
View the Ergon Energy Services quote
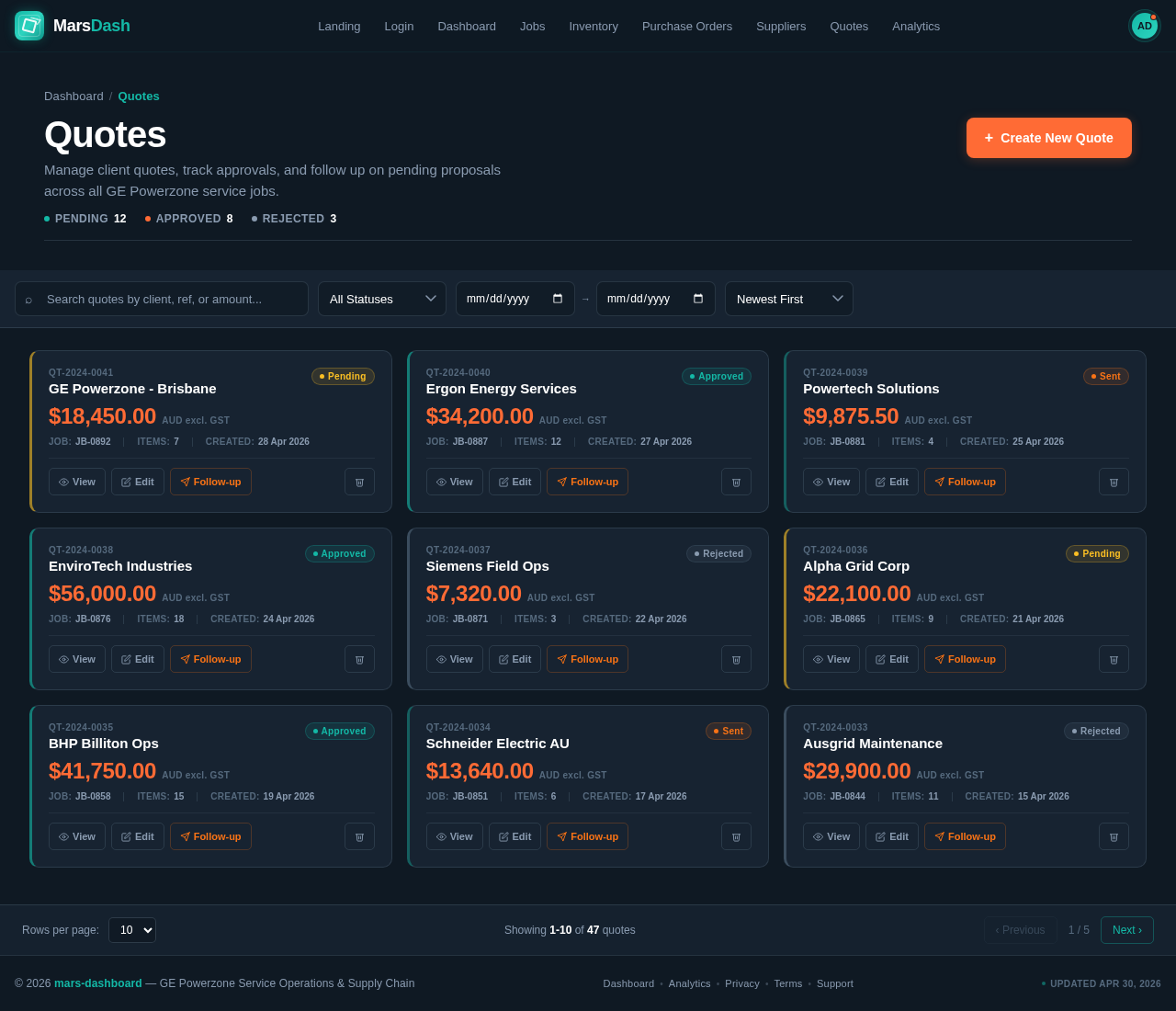[454, 482]
